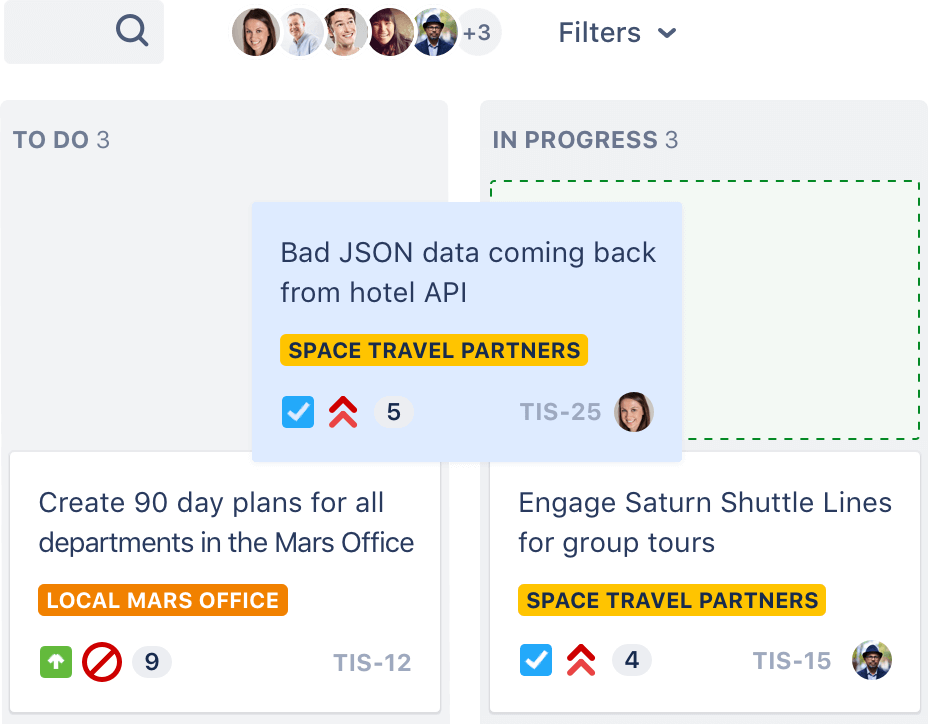Click the red blocked icon on TIS-12
Viewport: 928px width, 724px height.
(101, 661)
